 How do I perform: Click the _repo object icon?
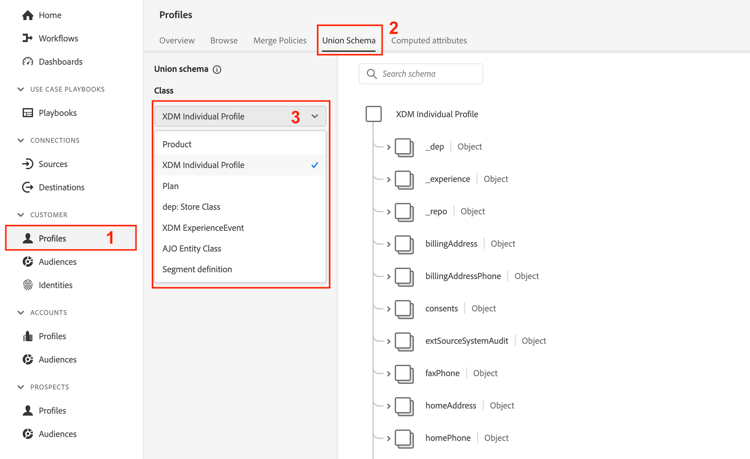point(404,212)
